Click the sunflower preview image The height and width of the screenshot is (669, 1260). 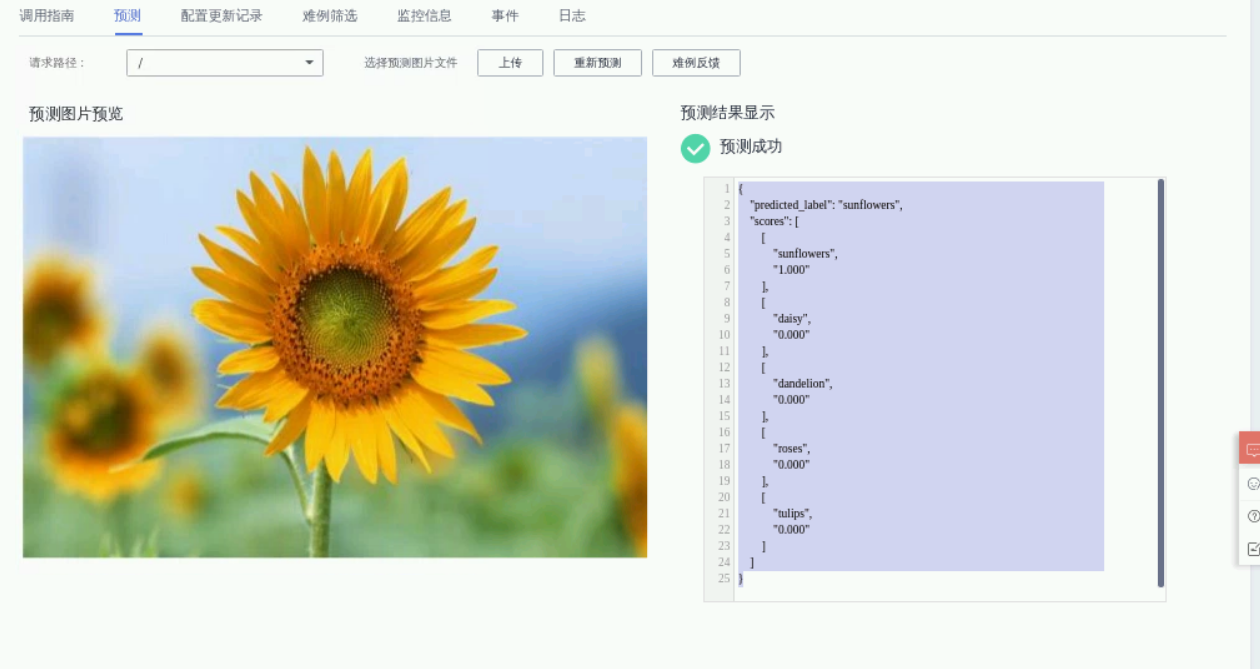click(335, 347)
